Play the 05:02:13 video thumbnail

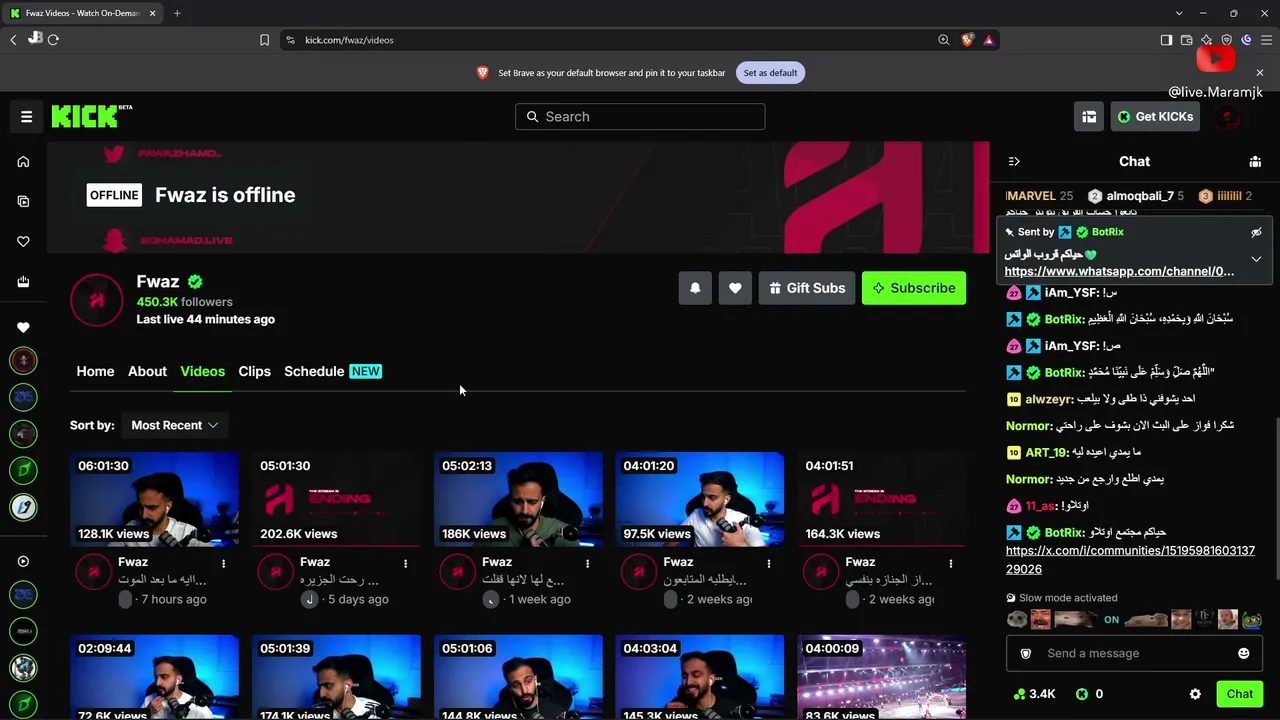point(518,499)
